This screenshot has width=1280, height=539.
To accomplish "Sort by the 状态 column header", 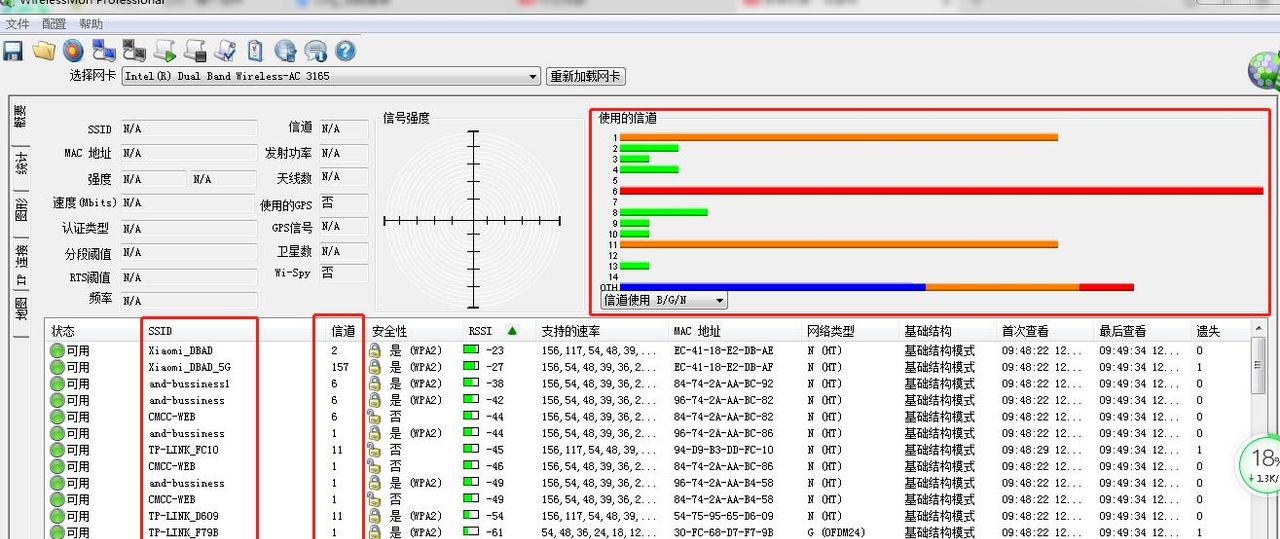I will tap(94, 331).
